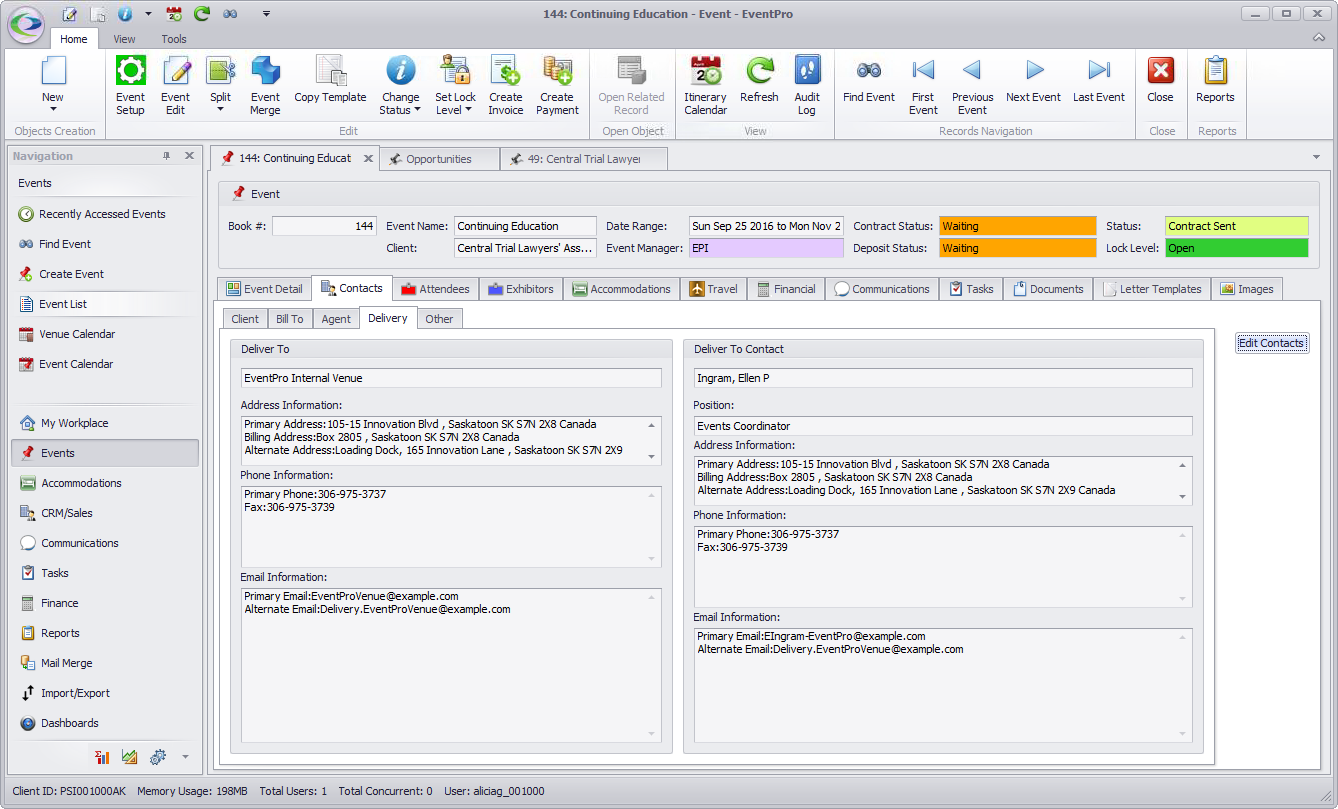Open Reports from the ribbon
Viewport: 1338px width, 809px height.
pyautogui.click(x=1215, y=80)
